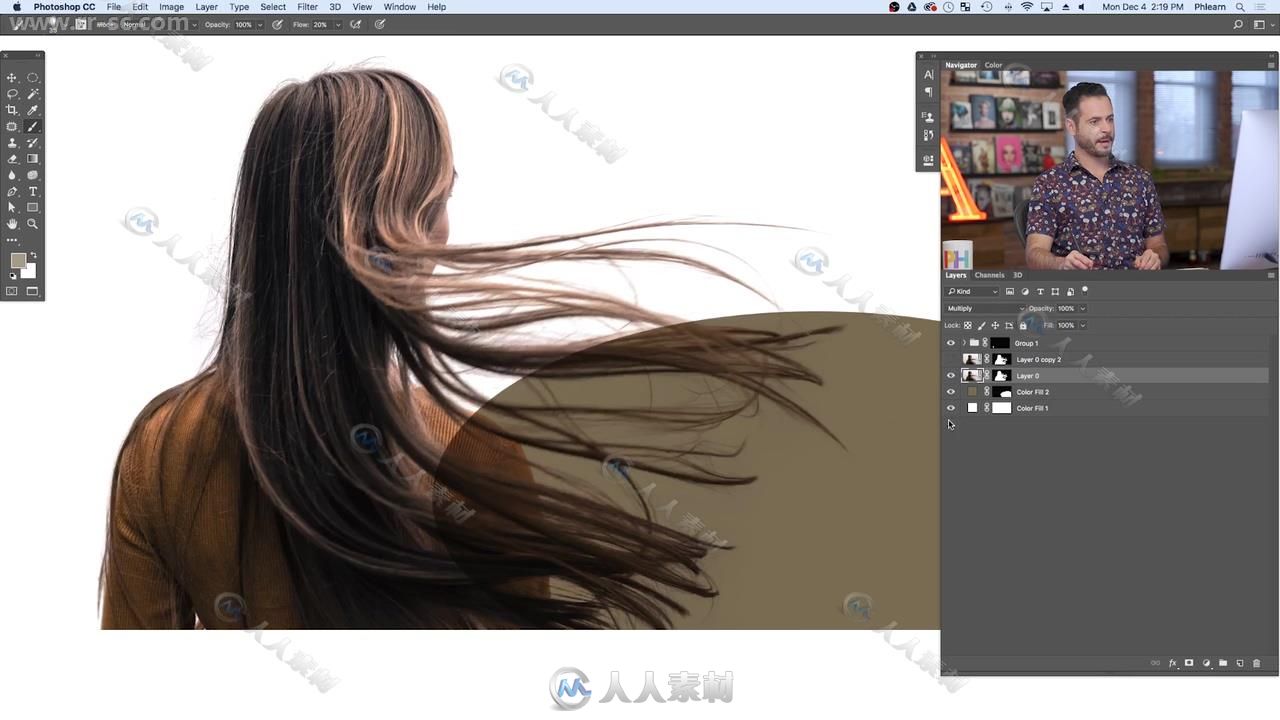Swap foreground and background colors
This screenshot has width=1280, height=720.
[x=33, y=256]
